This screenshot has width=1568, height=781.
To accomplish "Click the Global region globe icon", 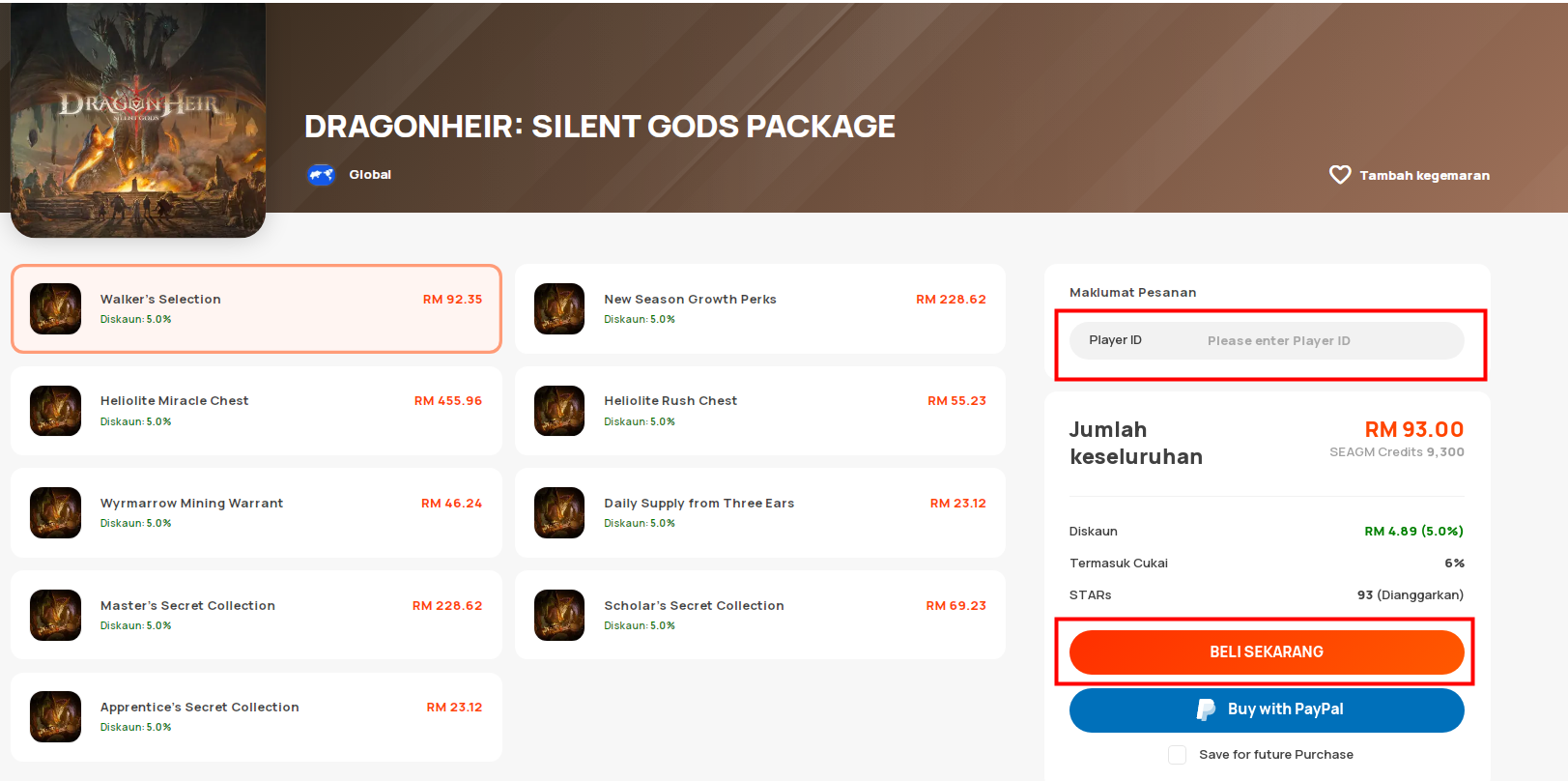I will tap(321, 175).
